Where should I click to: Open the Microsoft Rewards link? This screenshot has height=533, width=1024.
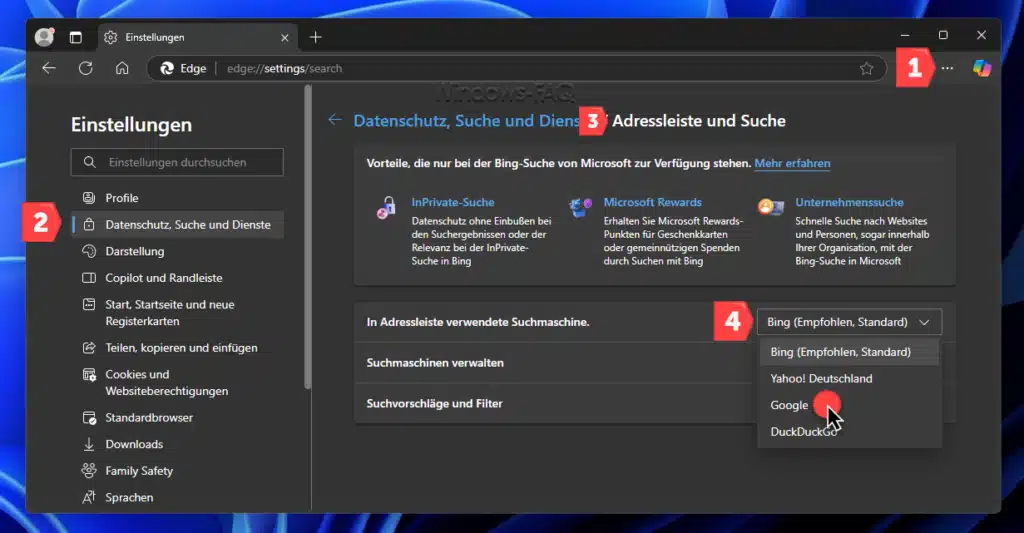[652, 202]
